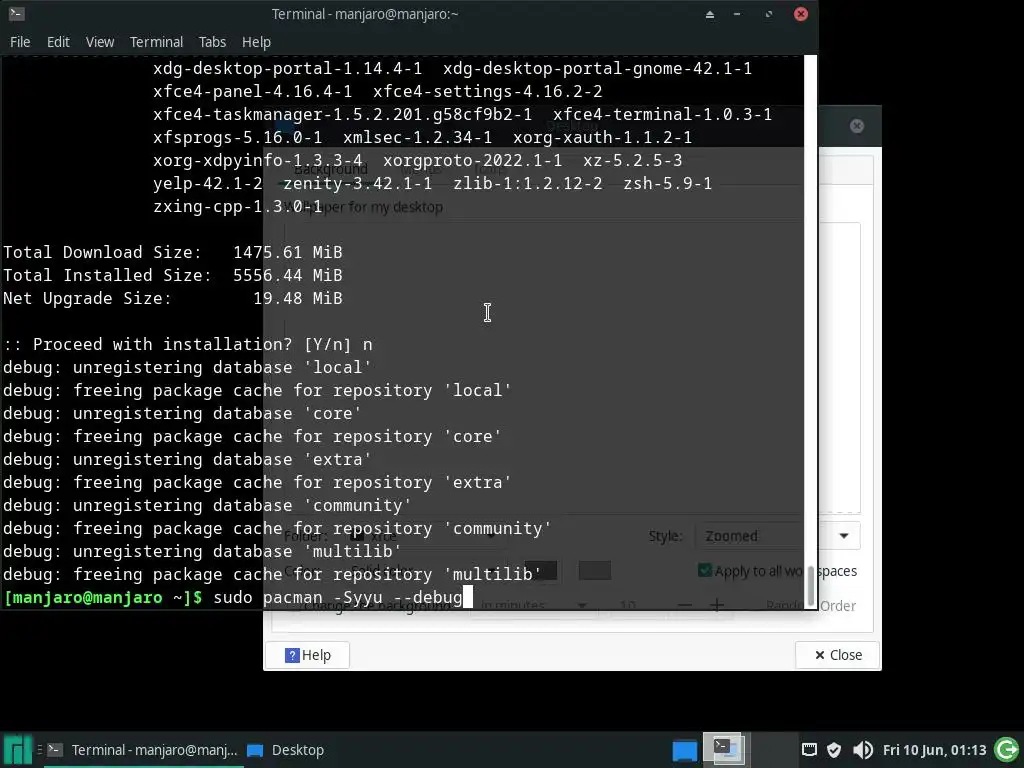Click 'xfce4-settings-4.16.2-2' package text
Image resolution: width=1024 pixels, height=768 pixels.
pyautogui.click(x=488, y=91)
